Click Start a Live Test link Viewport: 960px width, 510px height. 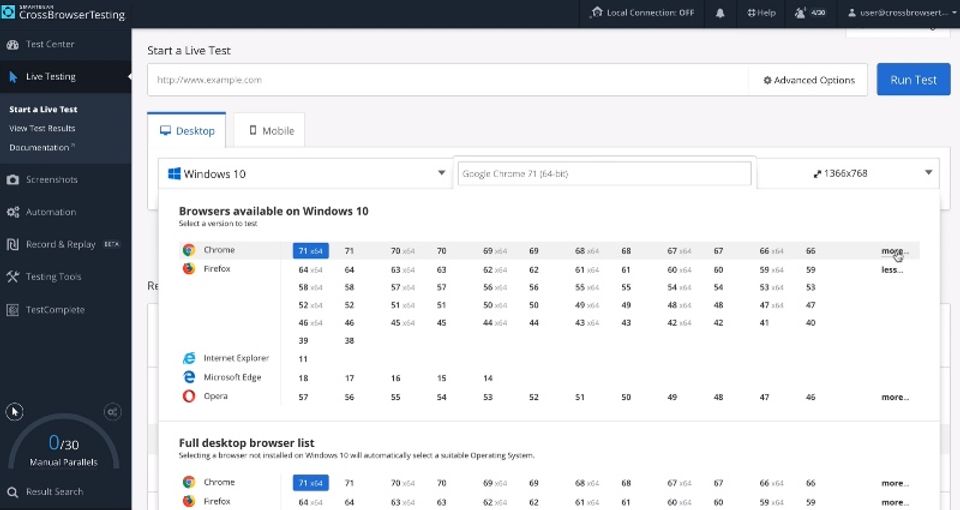43,109
